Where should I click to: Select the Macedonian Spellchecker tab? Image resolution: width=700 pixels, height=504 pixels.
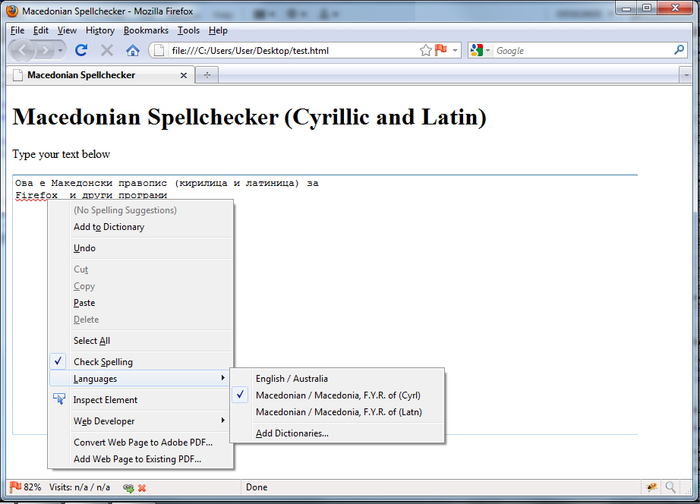click(x=101, y=75)
